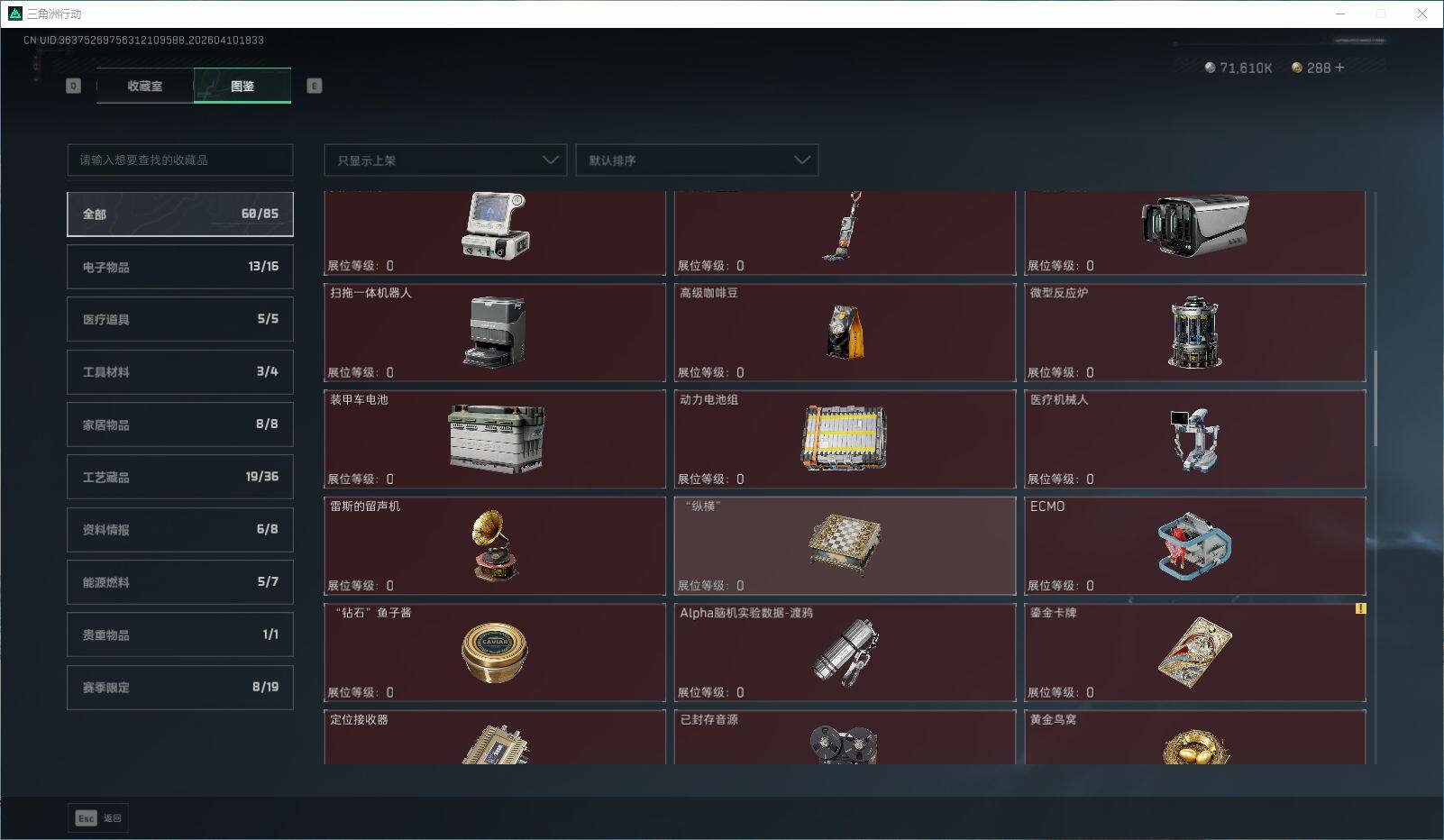Open the 雷斯的留声机 gramophone image
The image size is (1444, 840).
(495, 545)
